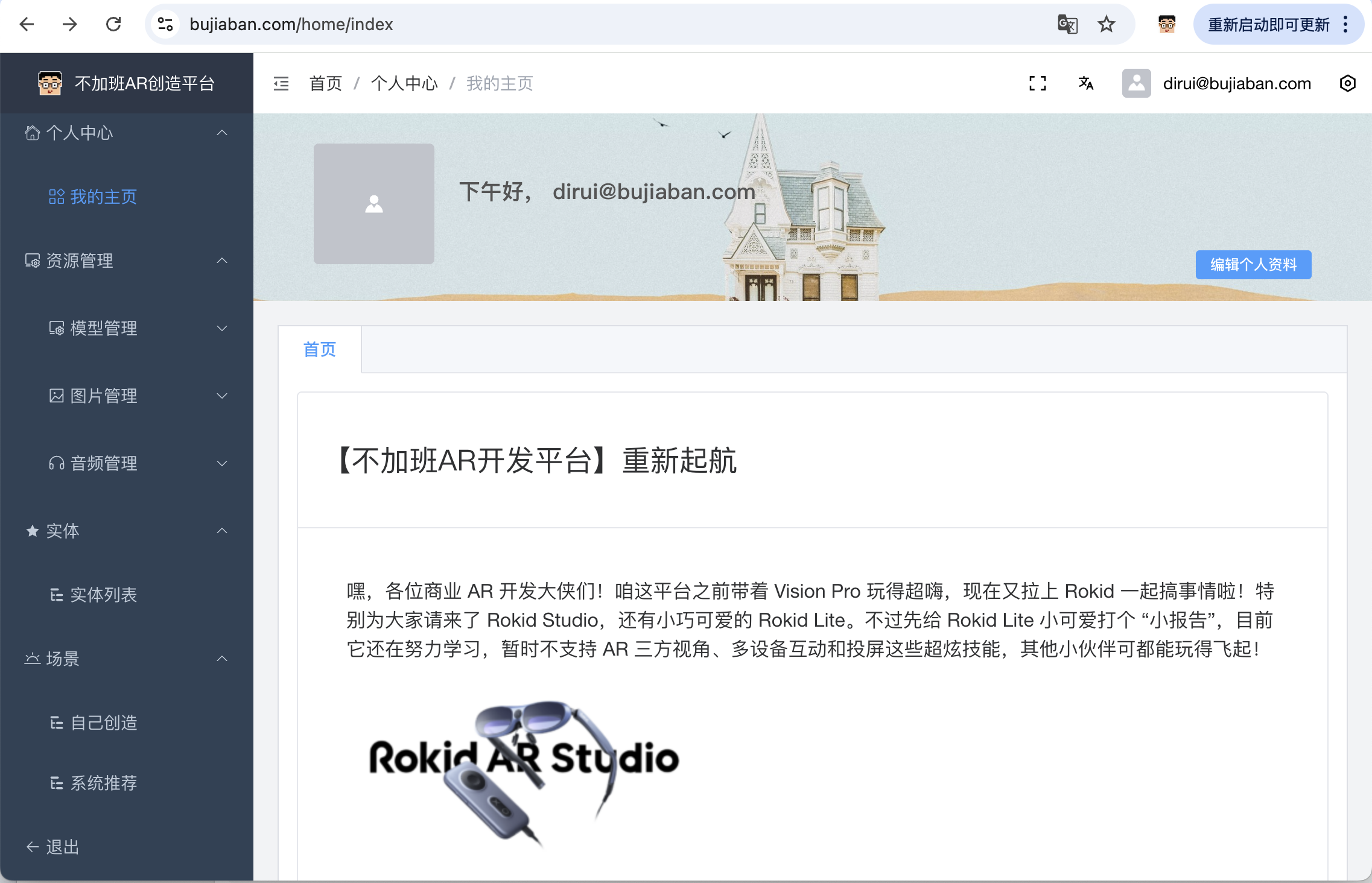Expand 图片管理 submenu chevron
This screenshot has width=1372, height=883.
click(x=222, y=396)
